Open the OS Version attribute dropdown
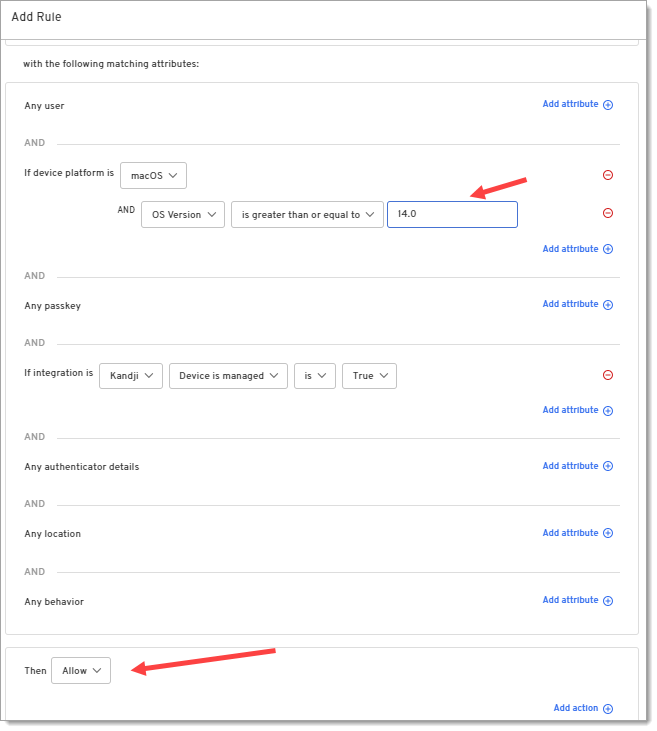 click(x=182, y=214)
